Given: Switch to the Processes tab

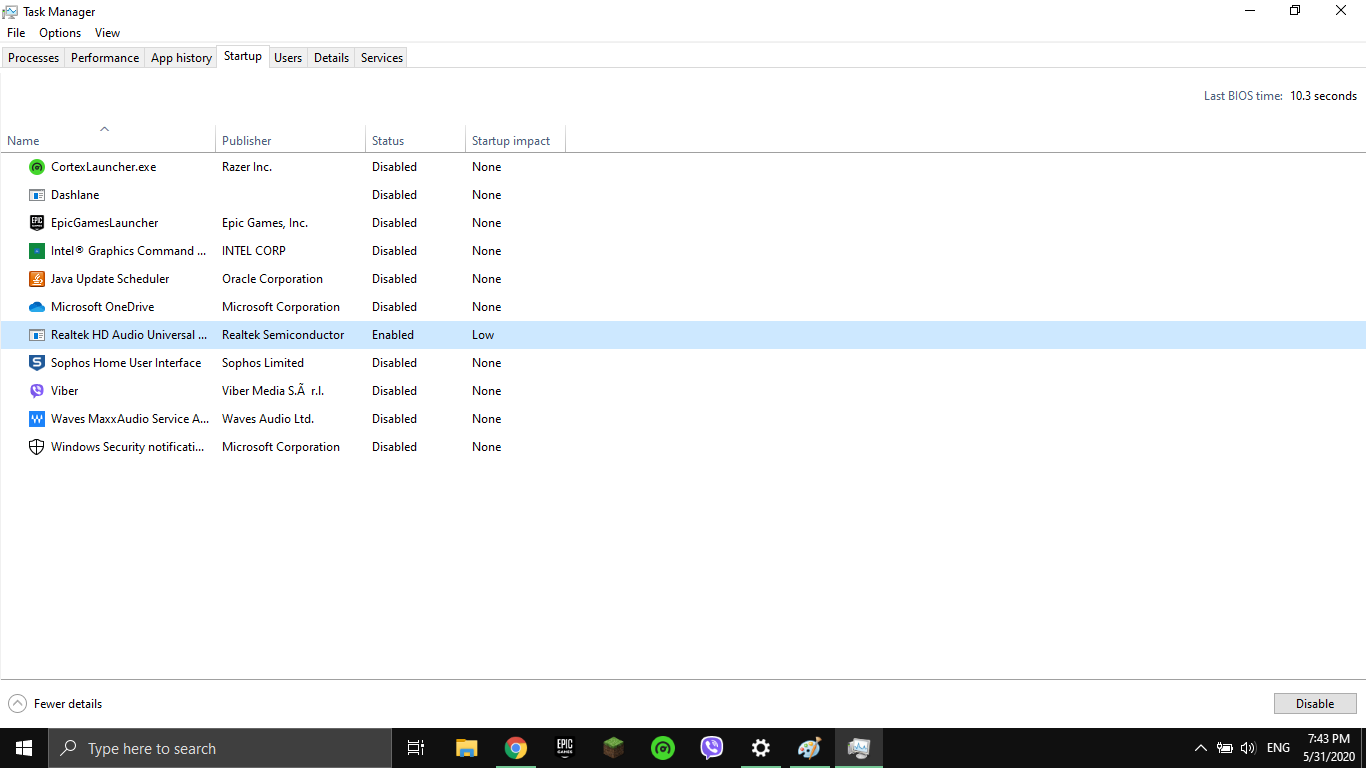Looking at the screenshot, I should coord(33,58).
